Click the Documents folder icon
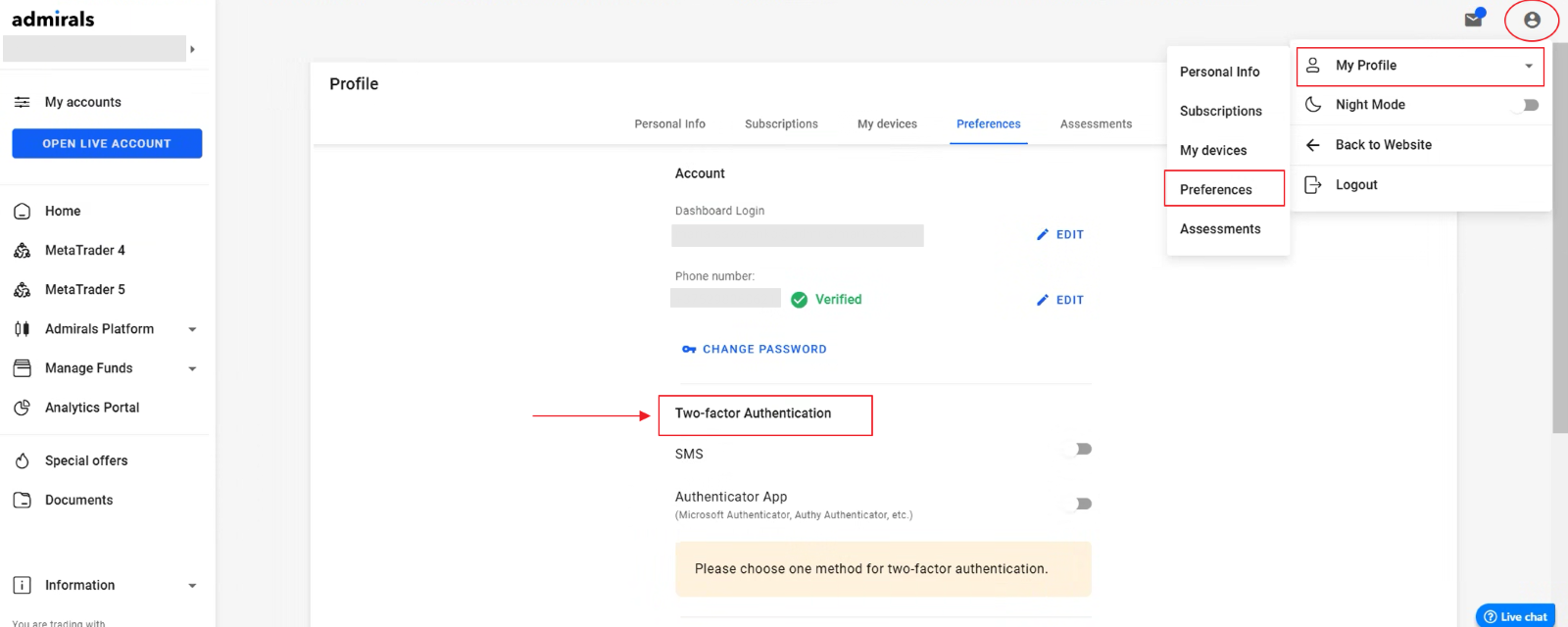Viewport: 1568px width, 627px height. pos(22,500)
